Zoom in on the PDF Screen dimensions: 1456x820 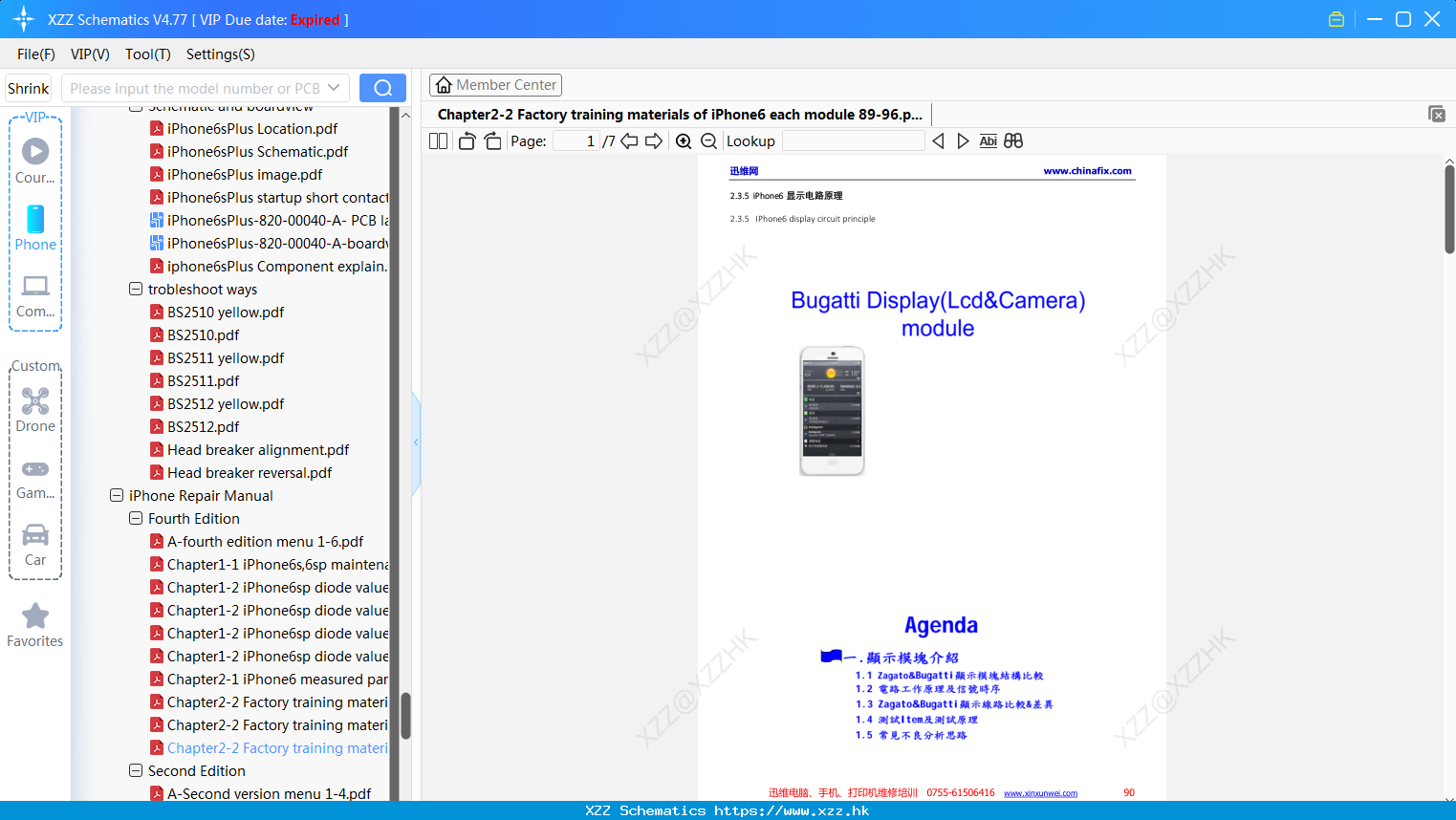pos(684,141)
